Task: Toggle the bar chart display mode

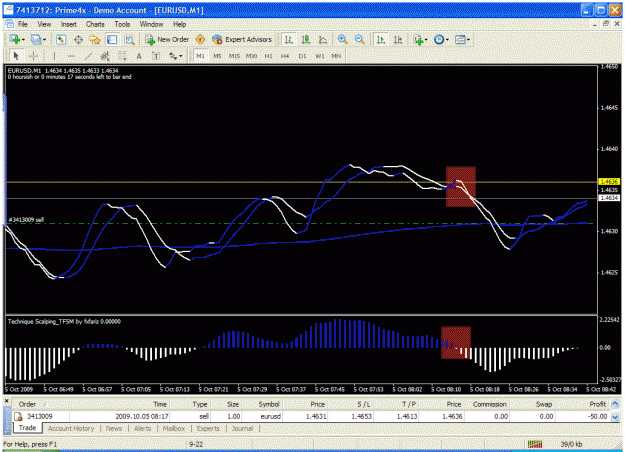Action: click(x=289, y=39)
